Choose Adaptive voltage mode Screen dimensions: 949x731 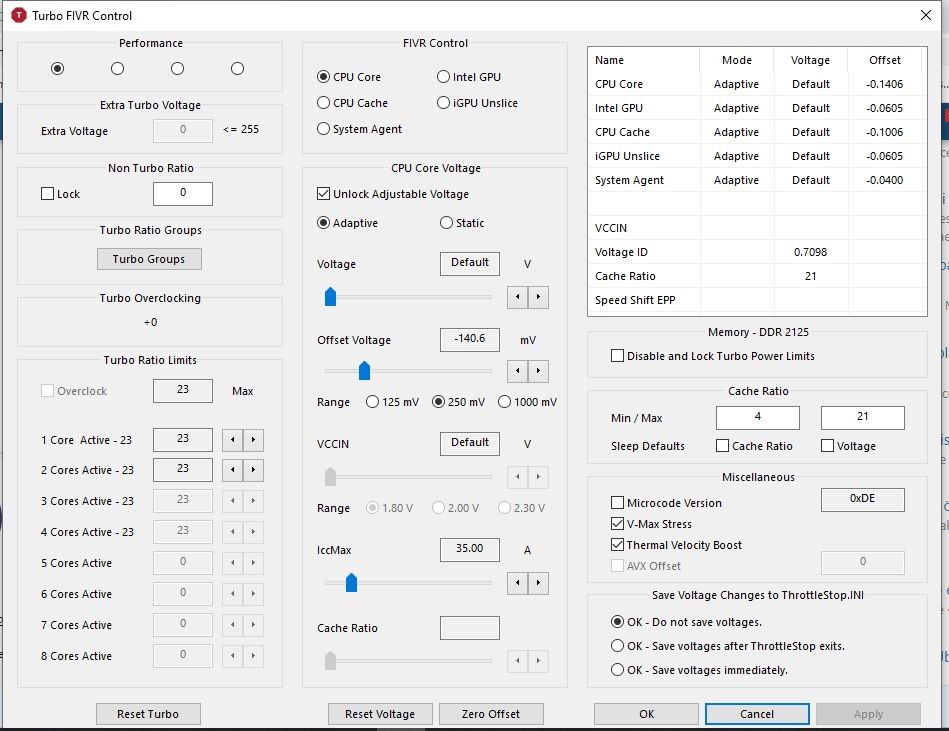pos(347,223)
